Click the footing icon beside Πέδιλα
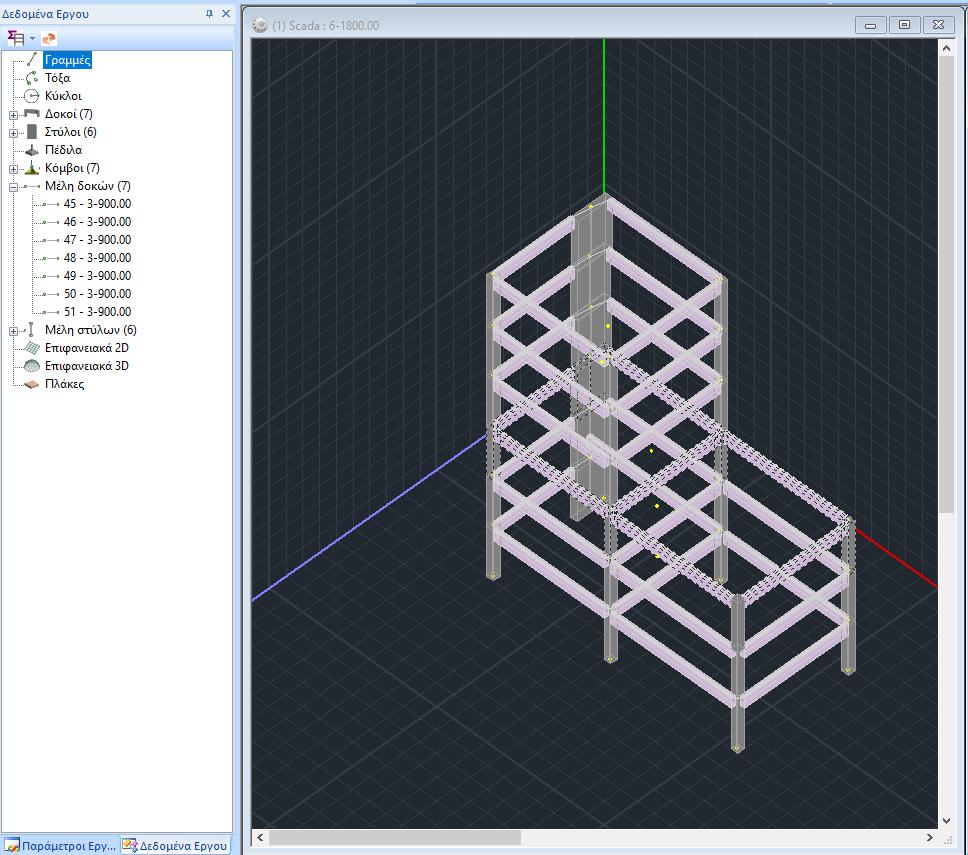This screenshot has width=968, height=855. [32, 150]
